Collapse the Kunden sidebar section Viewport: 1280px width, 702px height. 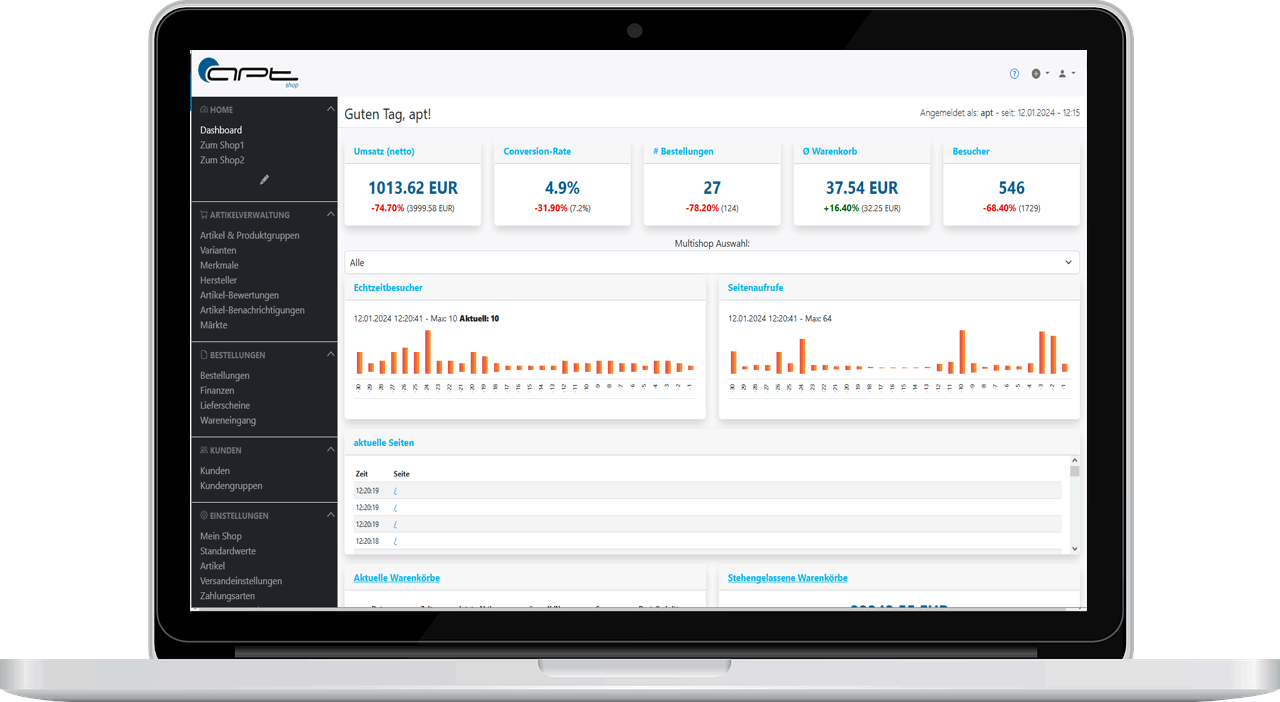(330, 450)
